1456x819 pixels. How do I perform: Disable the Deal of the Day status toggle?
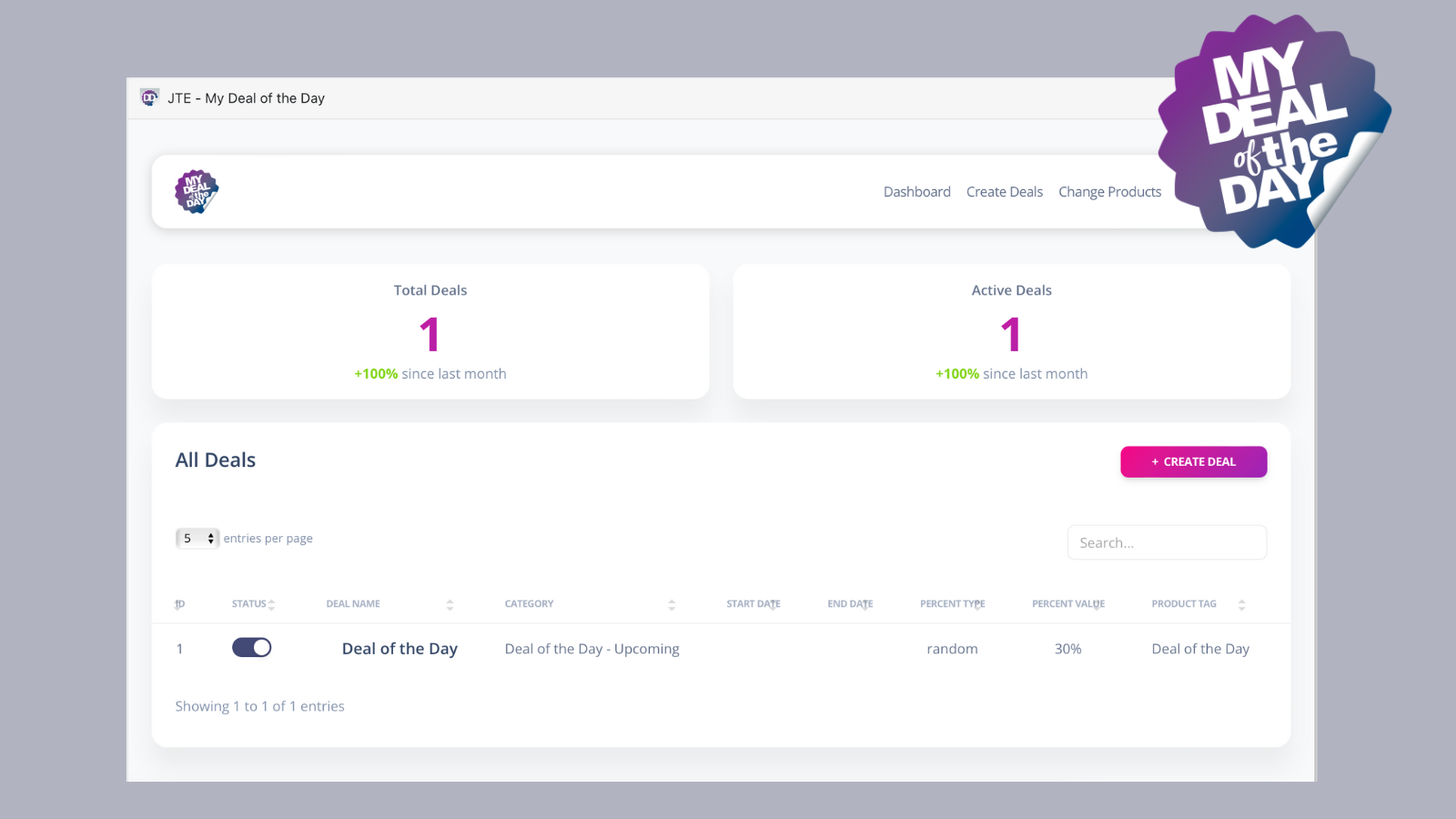point(251,647)
